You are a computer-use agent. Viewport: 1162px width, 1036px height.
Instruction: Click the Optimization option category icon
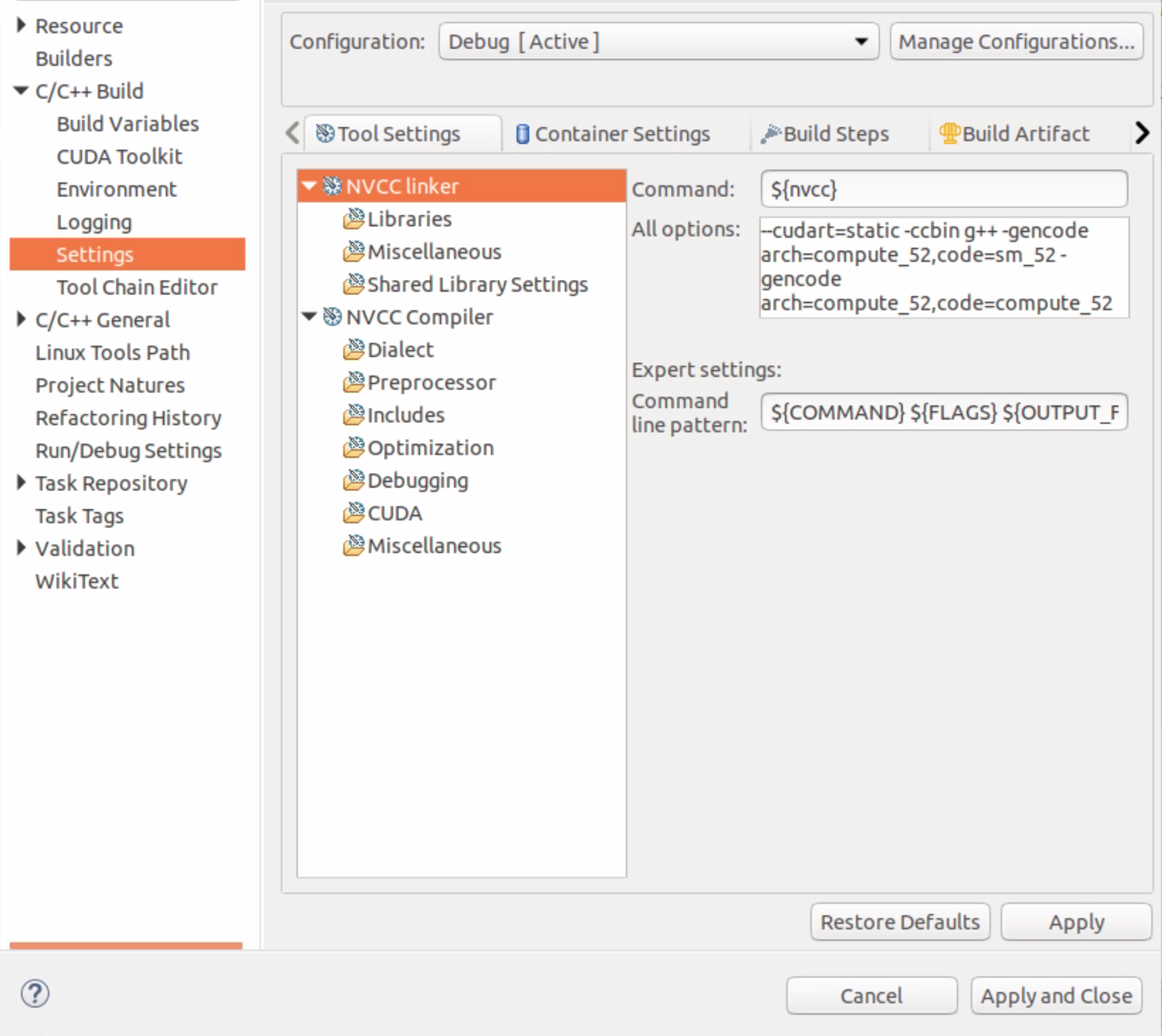pyautogui.click(x=353, y=448)
